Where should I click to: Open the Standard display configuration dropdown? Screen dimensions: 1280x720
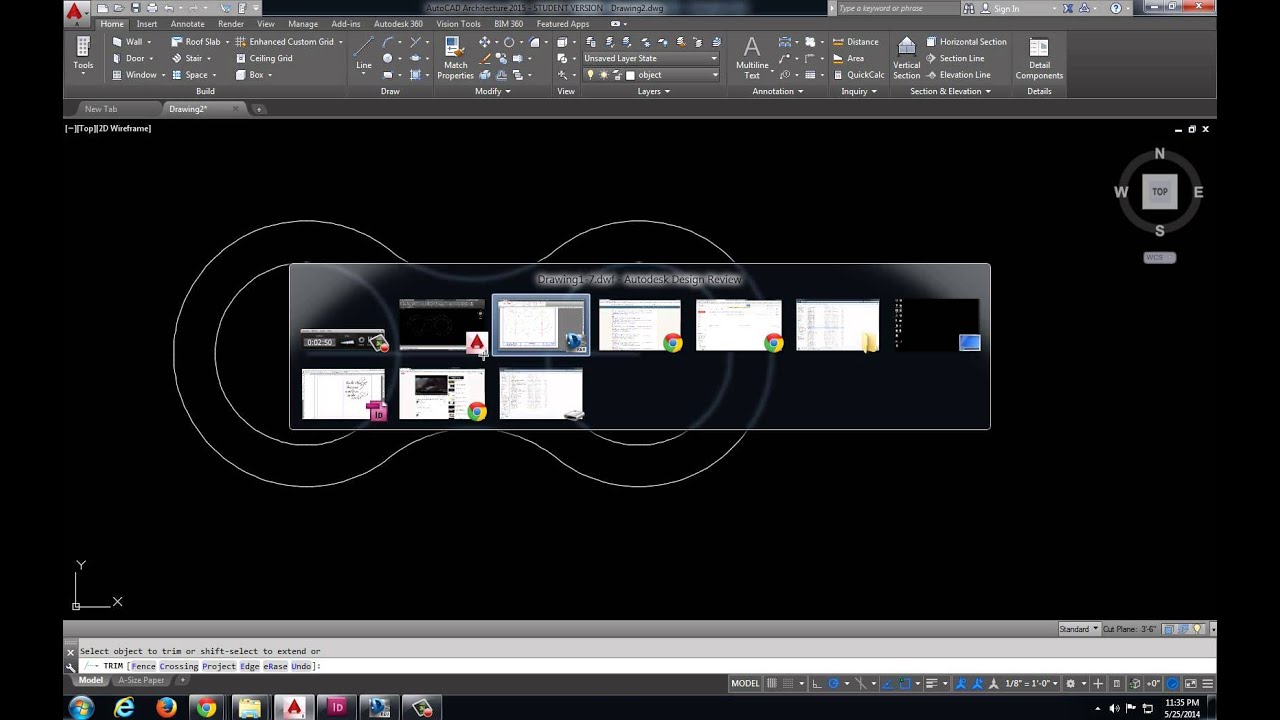coord(1079,629)
